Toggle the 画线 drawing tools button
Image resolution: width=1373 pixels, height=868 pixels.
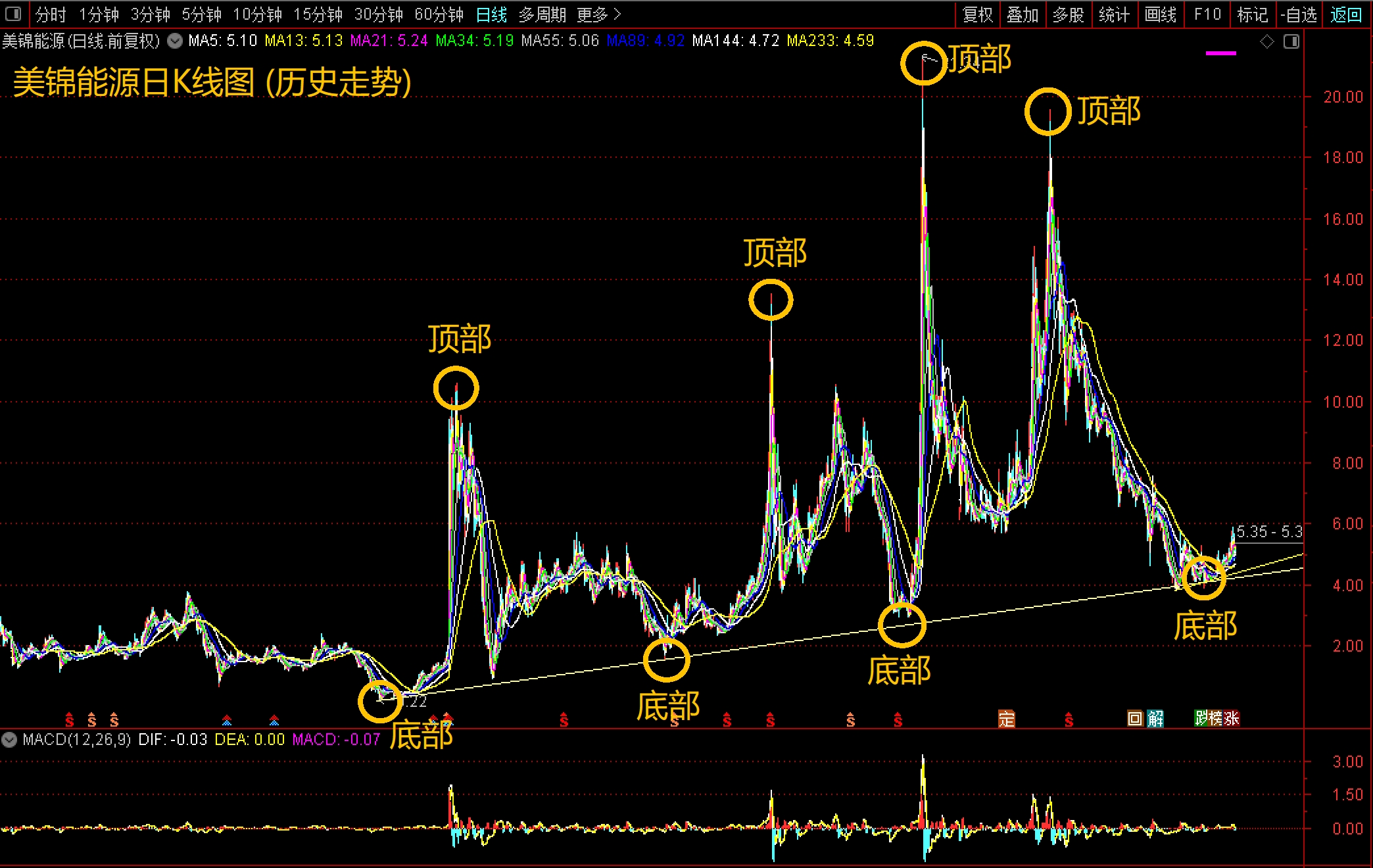pyautogui.click(x=1161, y=14)
